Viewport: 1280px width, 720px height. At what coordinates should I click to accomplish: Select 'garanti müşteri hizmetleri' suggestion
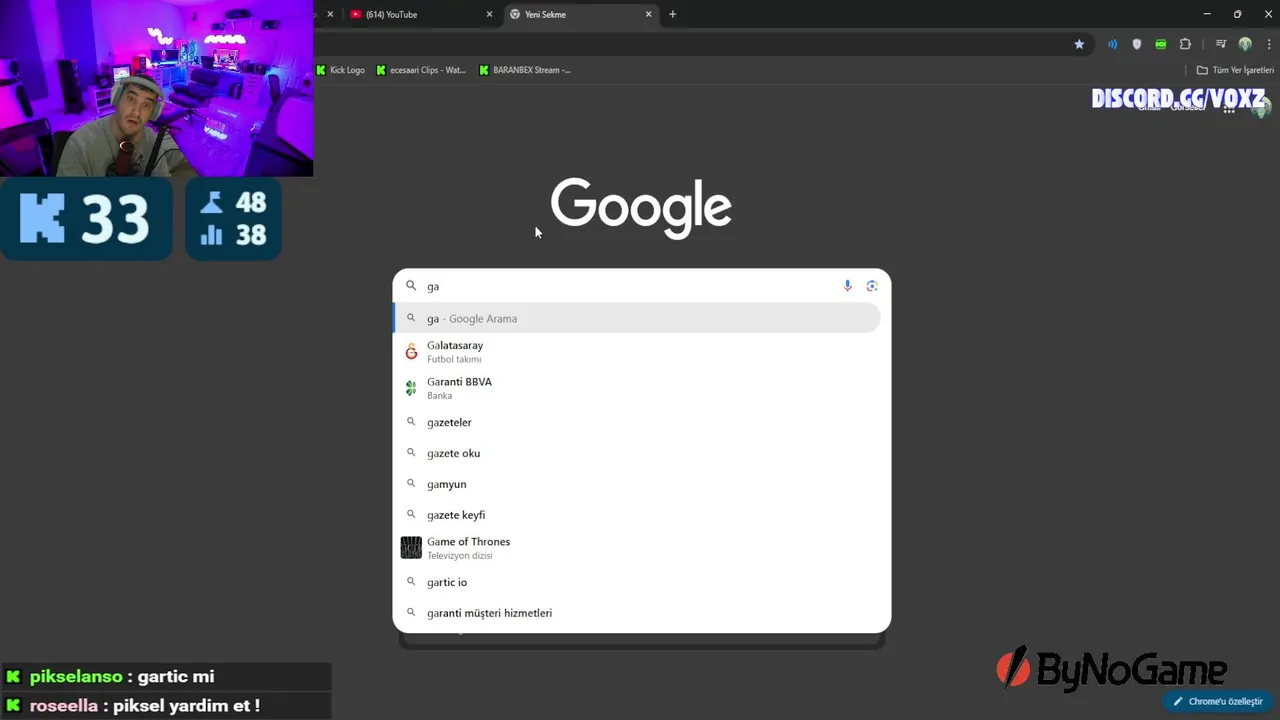click(x=637, y=613)
